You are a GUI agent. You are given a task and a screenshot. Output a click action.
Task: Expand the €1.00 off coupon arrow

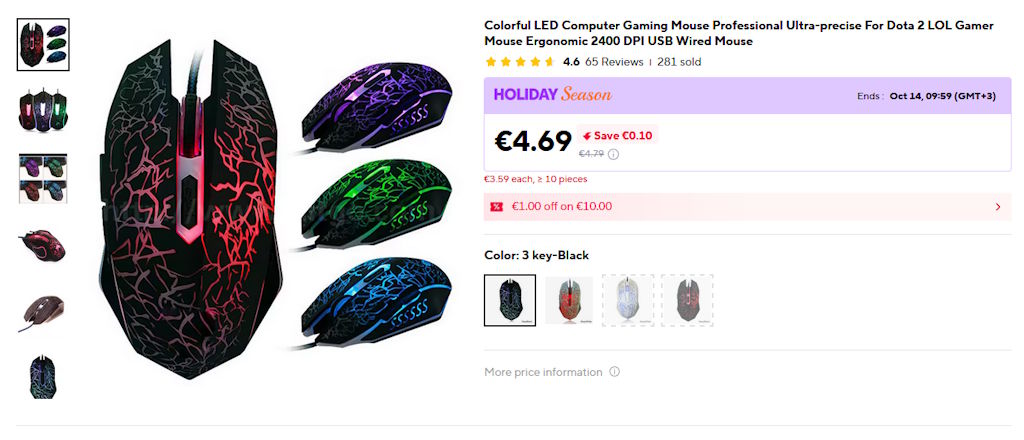pos(997,207)
